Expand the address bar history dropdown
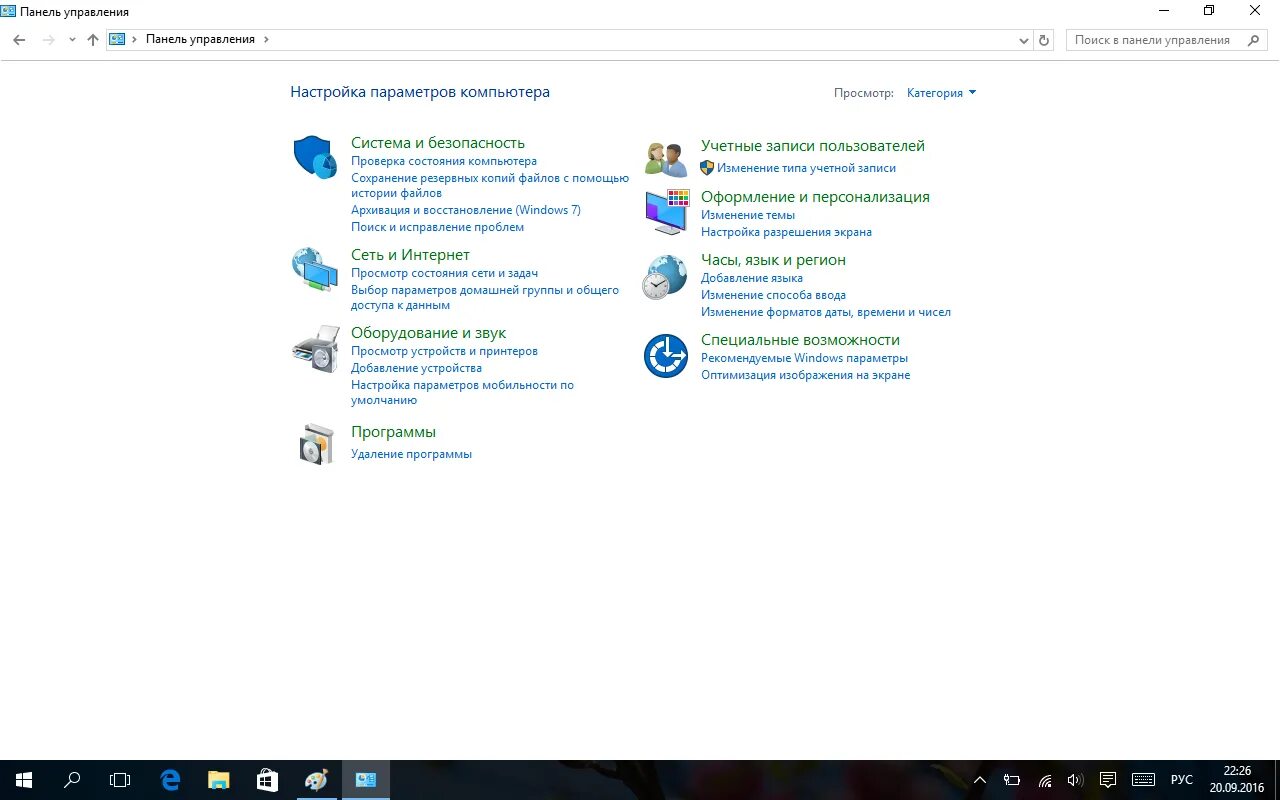Viewport: 1280px width, 800px height. 1024,40
